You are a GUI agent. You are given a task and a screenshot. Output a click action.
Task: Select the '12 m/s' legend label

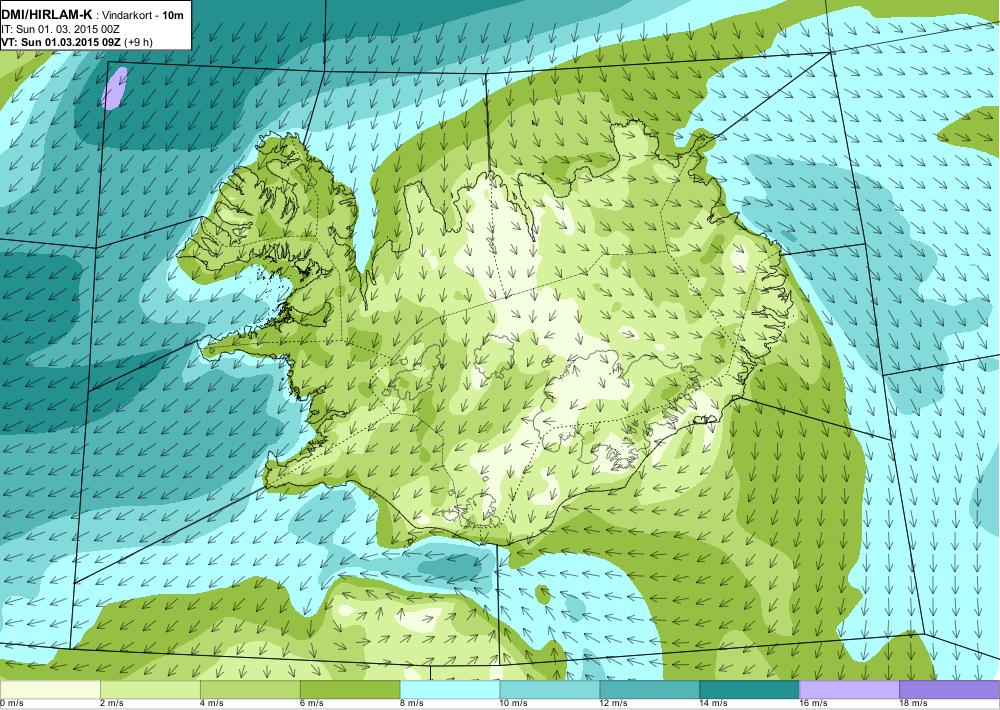click(x=614, y=704)
